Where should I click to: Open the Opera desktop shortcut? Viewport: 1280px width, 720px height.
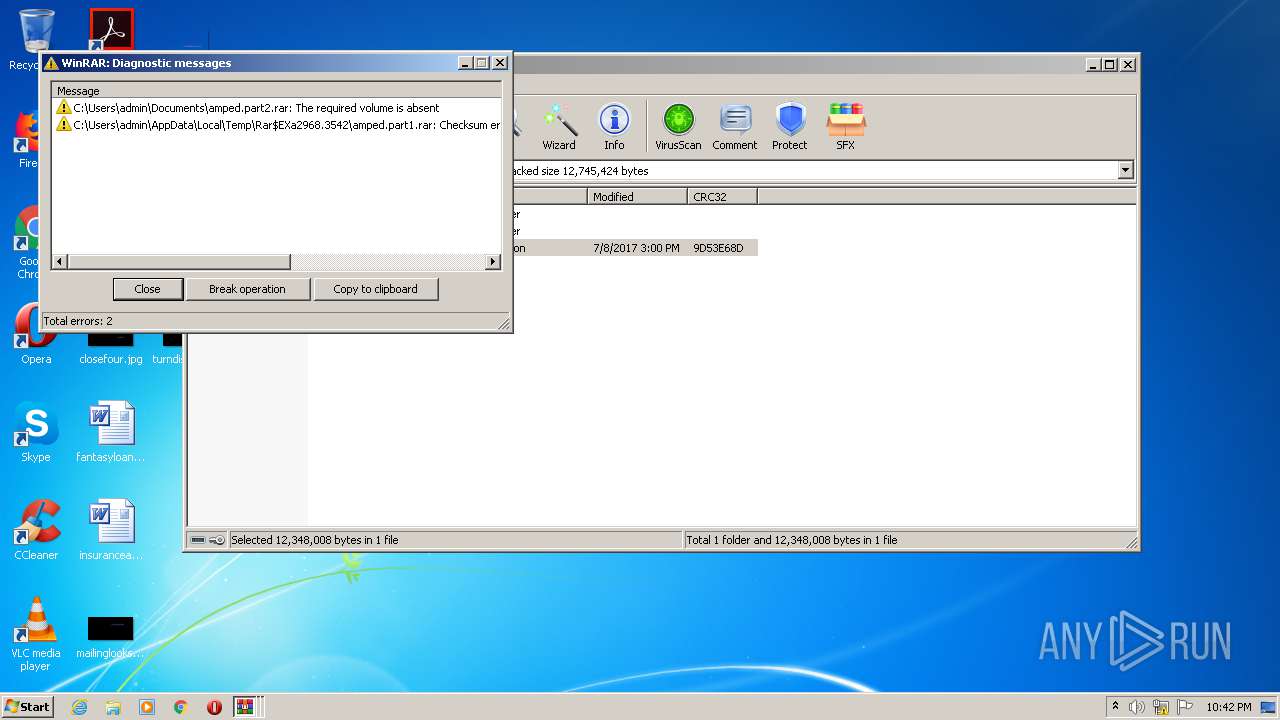coord(36,335)
